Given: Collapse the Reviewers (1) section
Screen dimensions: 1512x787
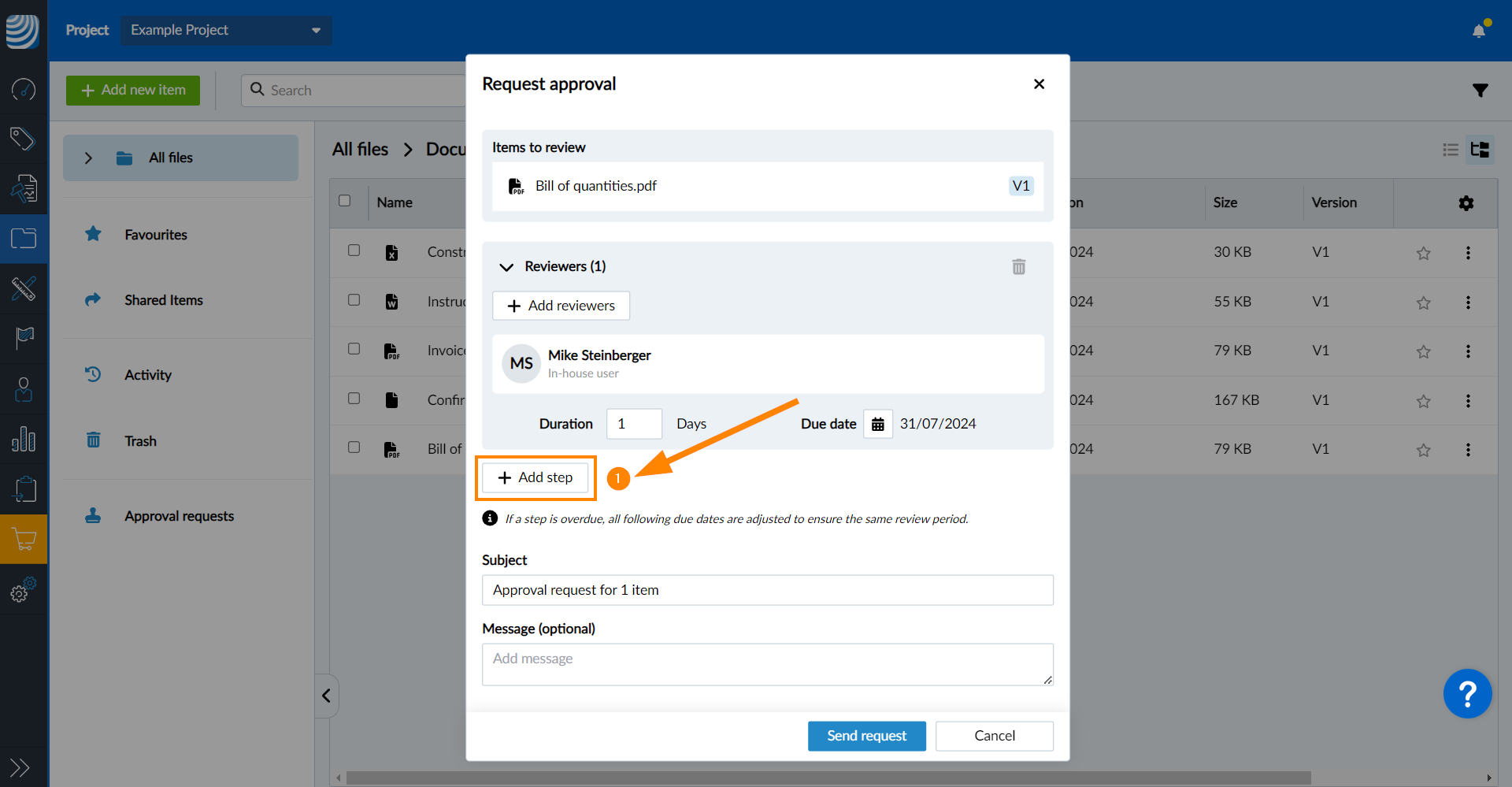Looking at the screenshot, I should click(x=506, y=267).
